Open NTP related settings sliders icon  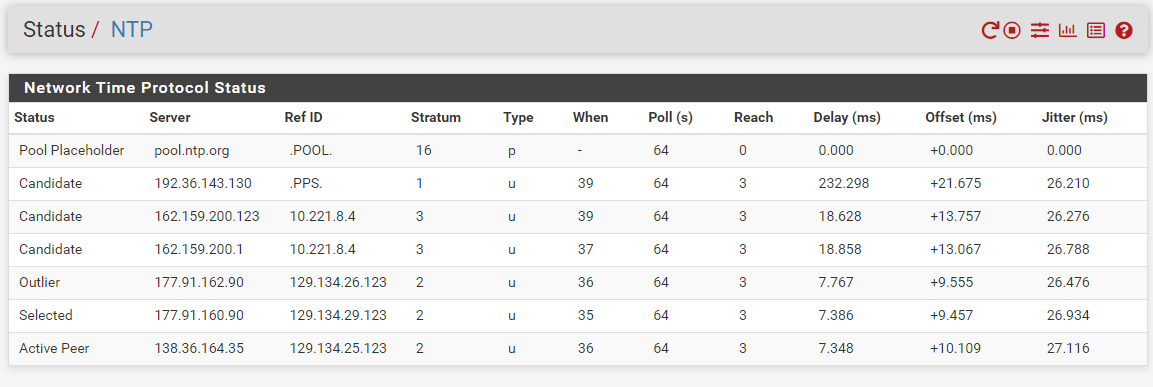click(1039, 30)
